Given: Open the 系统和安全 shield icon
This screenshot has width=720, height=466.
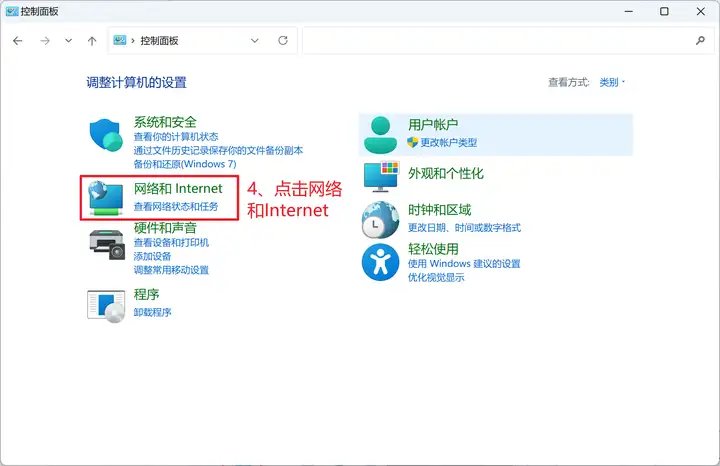Looking at the screenshot, I should (x=106, y=135).
